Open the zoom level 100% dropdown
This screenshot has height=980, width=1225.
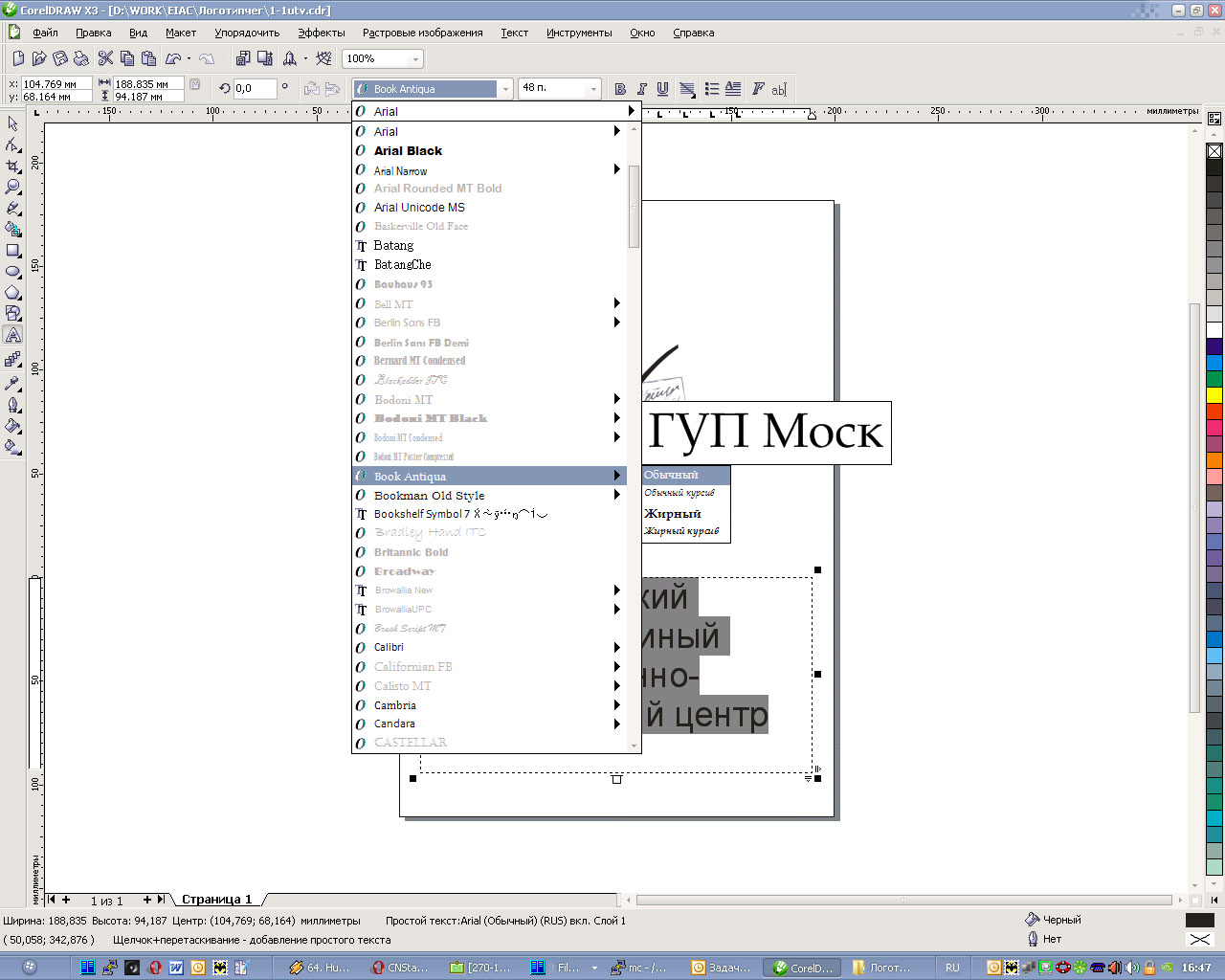416,59
